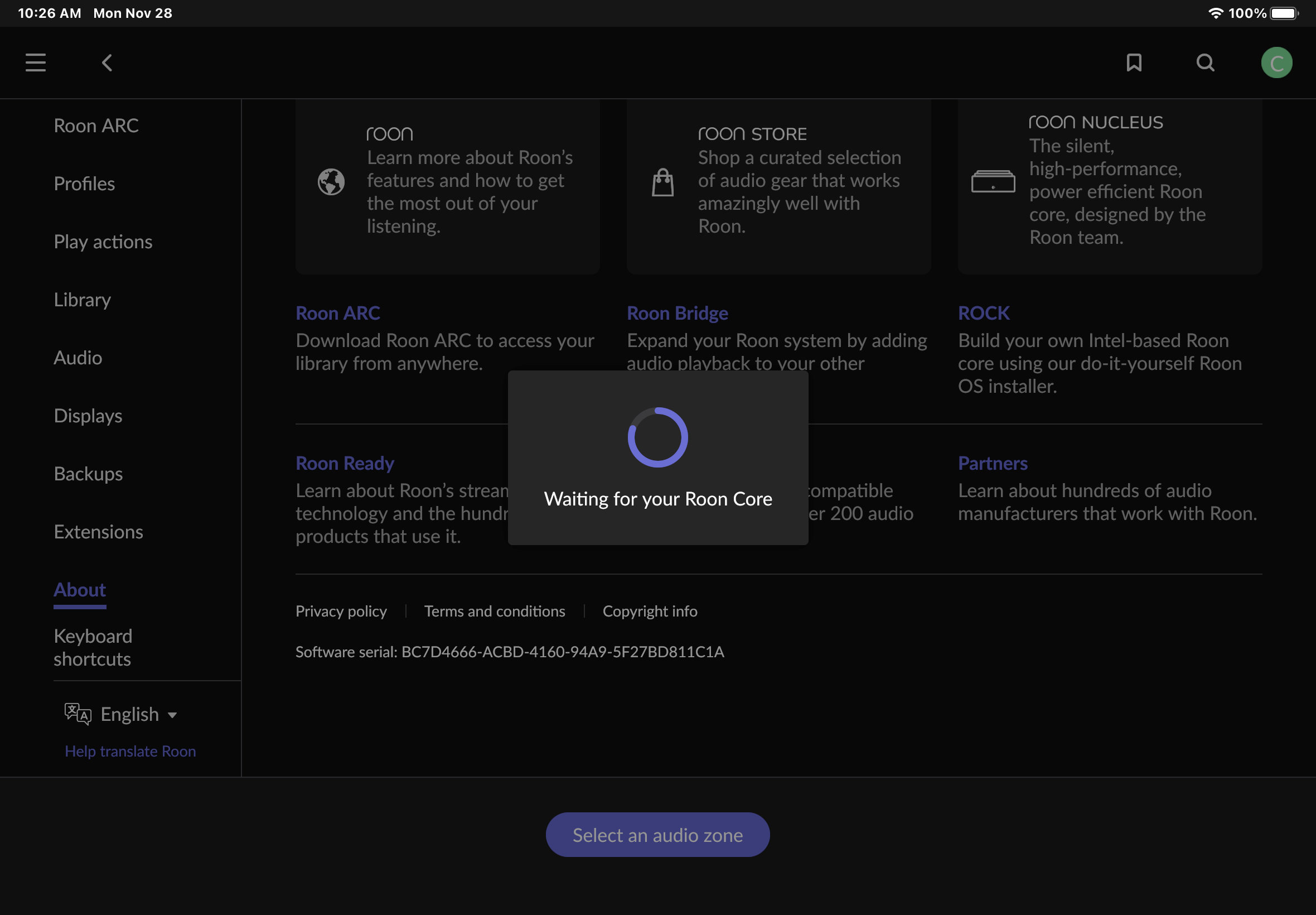The image size is (1316, 915).
Task: Click the Select an audio zone button
Action: 657,834
